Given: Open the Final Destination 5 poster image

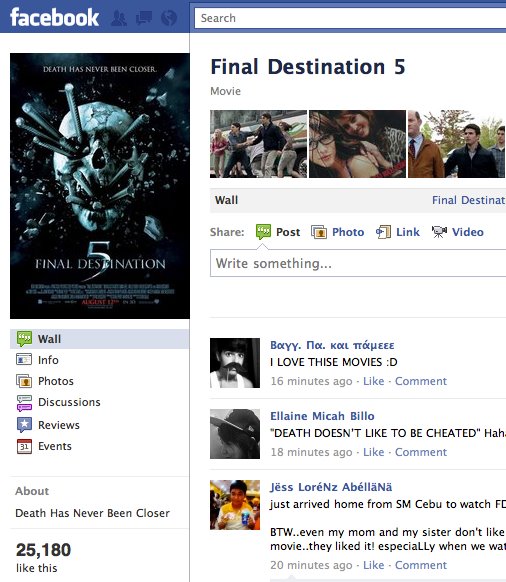Looking at the screenshot, I should [x=99, y=186].
